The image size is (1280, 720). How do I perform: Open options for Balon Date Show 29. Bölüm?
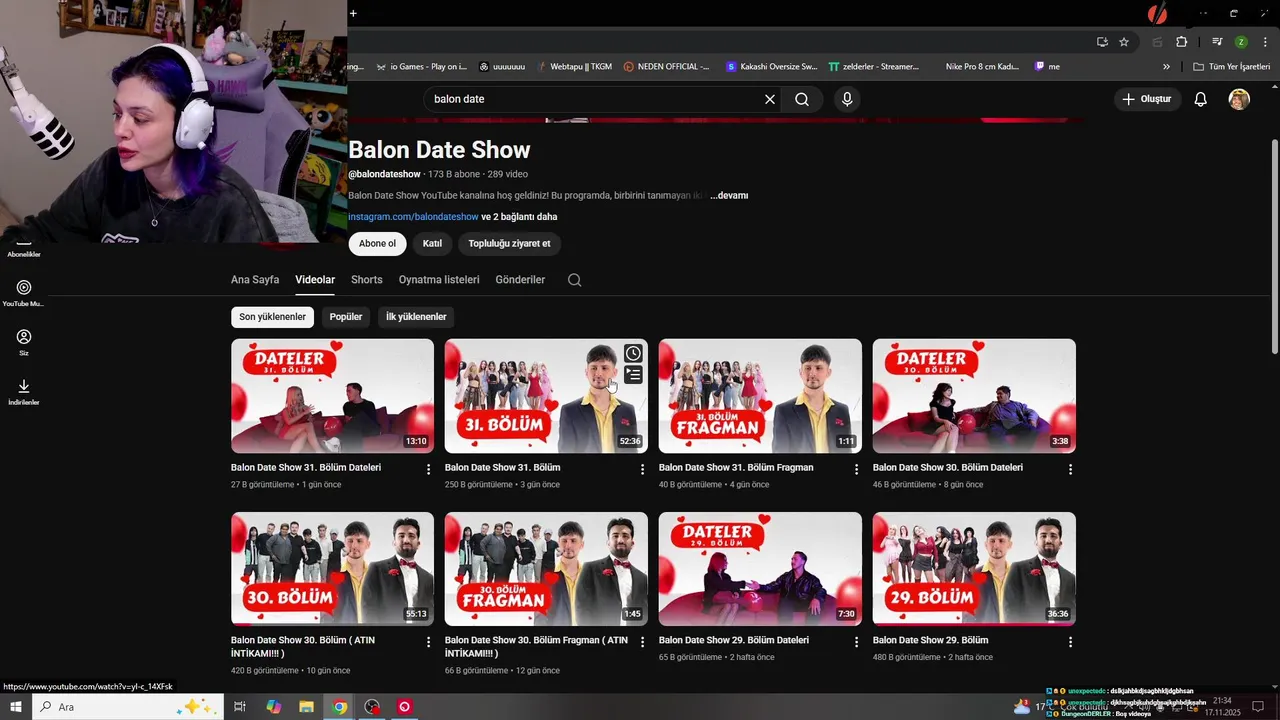[x=1071, y=642]
